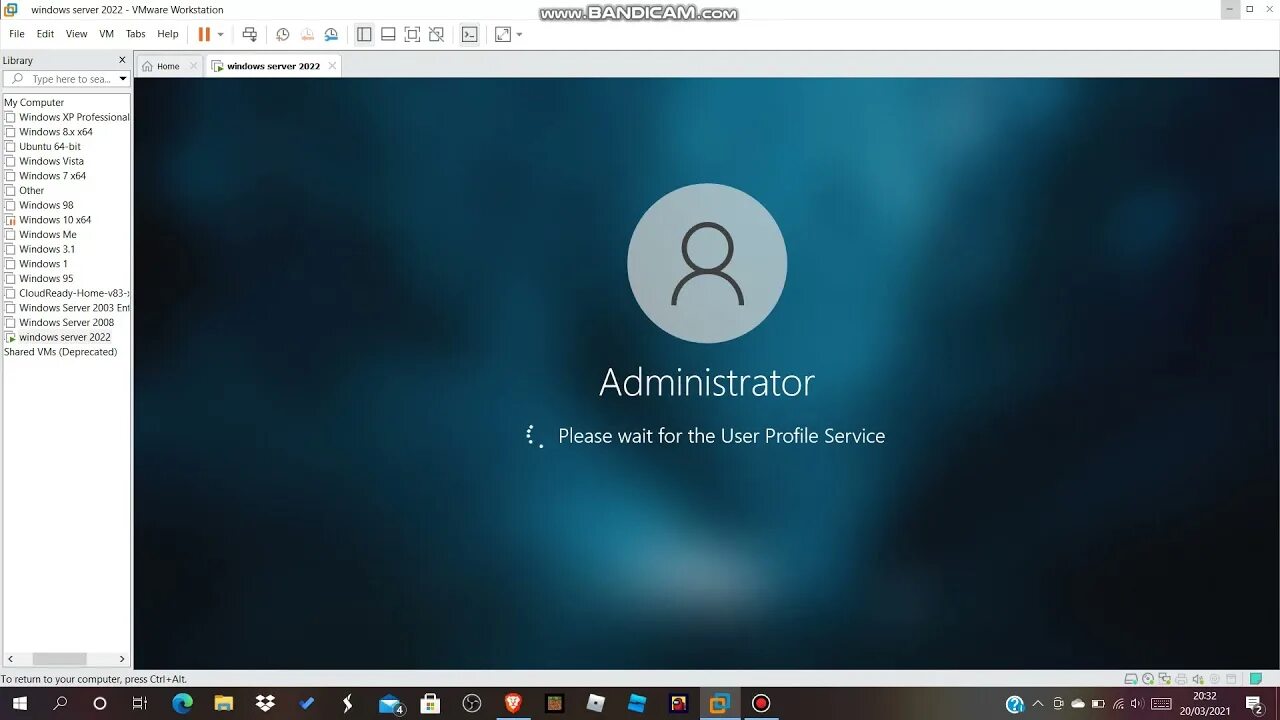The width and height of the screenshot is (1280, 720).
Task: Toggle the console view icon
Action: [x=469, y=34]
